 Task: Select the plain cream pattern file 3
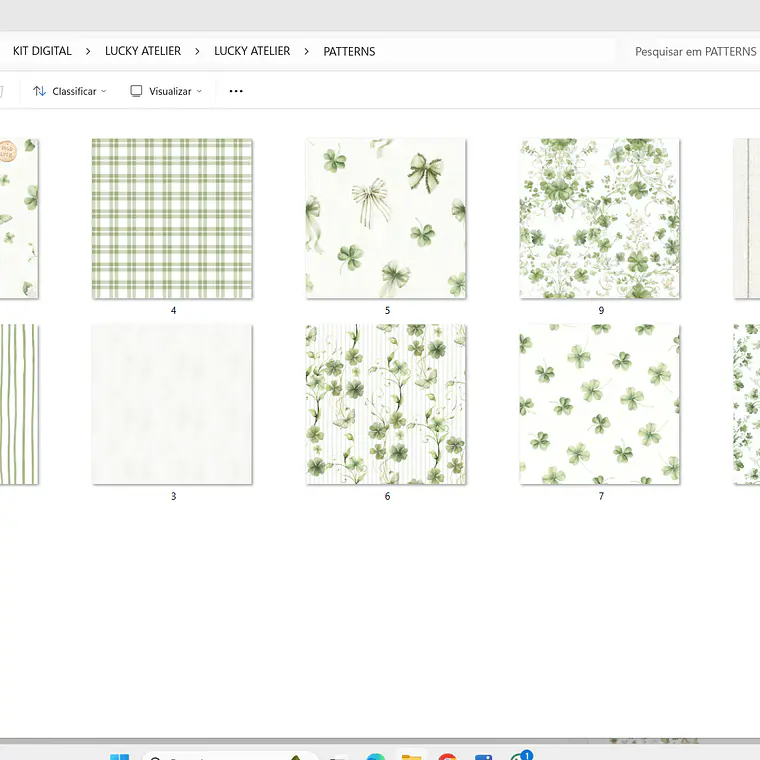pyautogui.click(x=172, y=404)
